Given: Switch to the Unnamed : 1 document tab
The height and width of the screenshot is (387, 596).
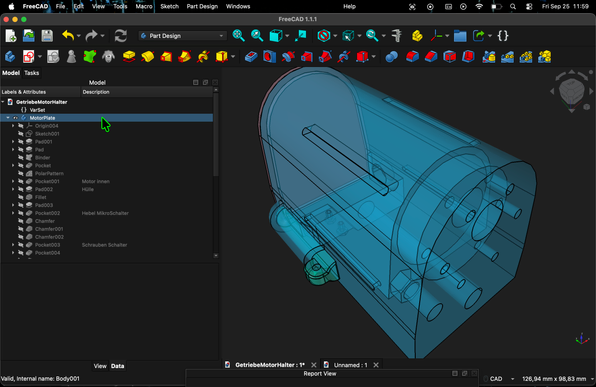Looking at the screenshot, I should (x=350, y=365).
